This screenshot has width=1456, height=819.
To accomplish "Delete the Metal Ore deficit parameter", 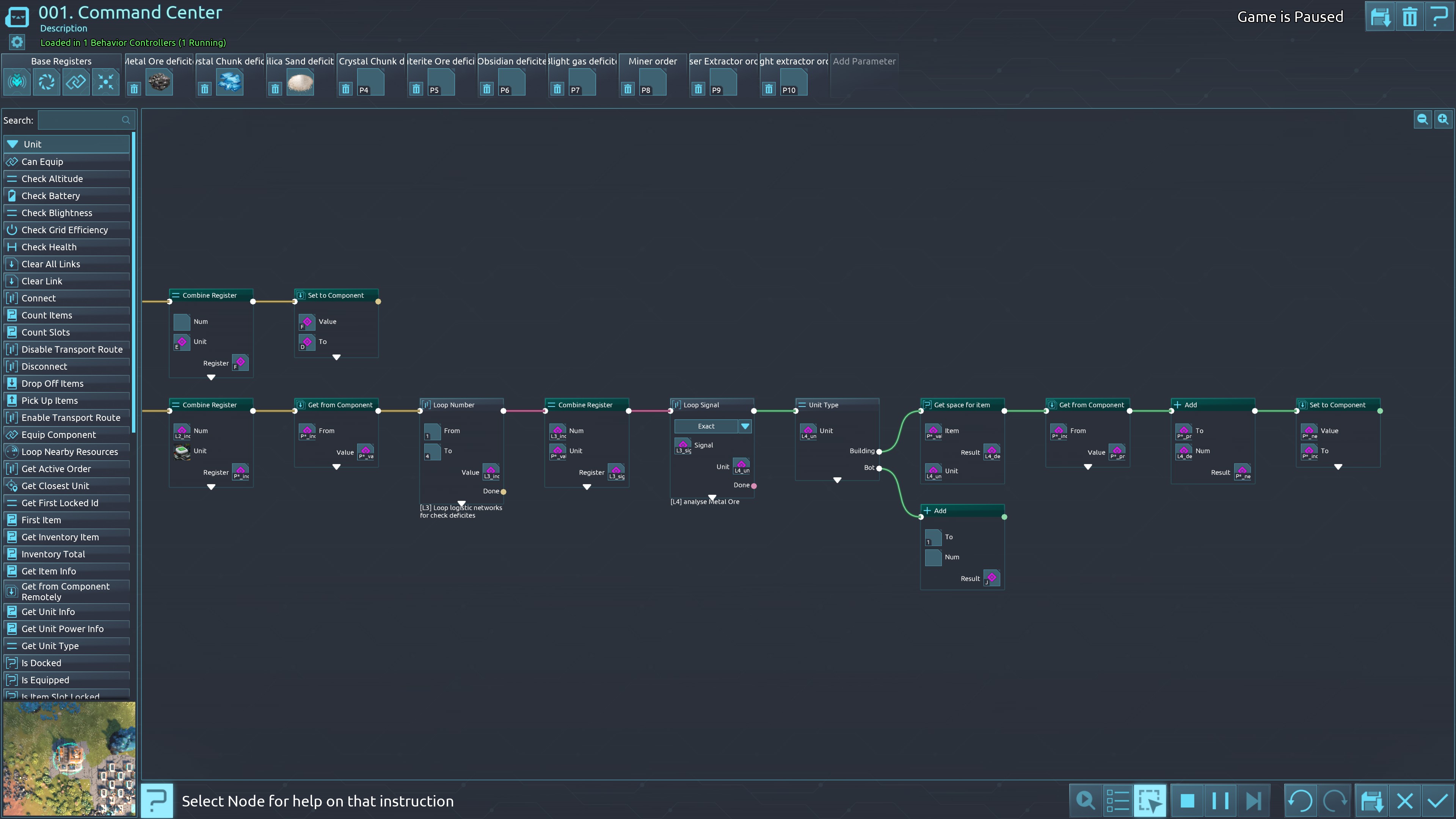I will pos(134,89).
